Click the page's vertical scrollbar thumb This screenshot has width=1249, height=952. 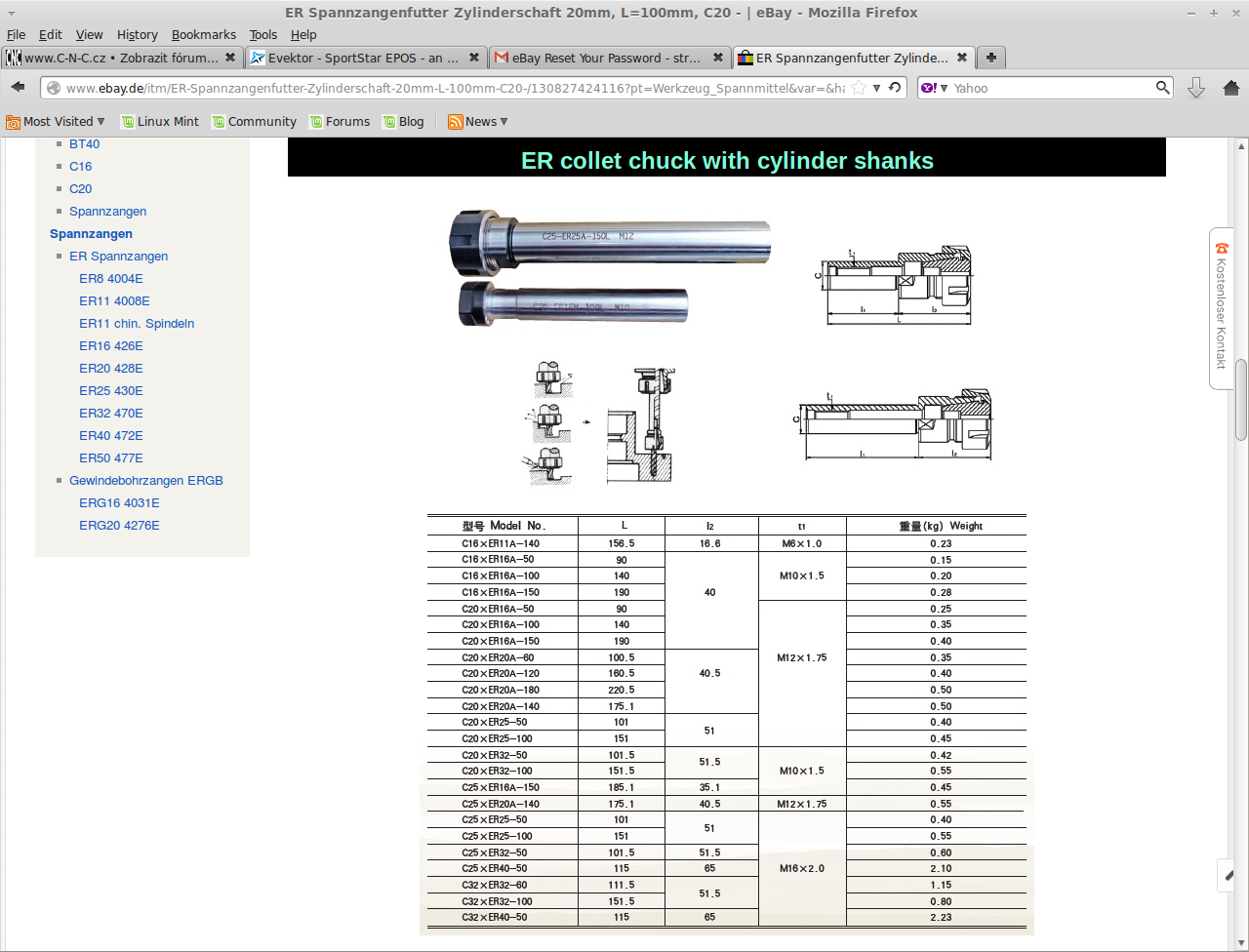[1241, 400]
